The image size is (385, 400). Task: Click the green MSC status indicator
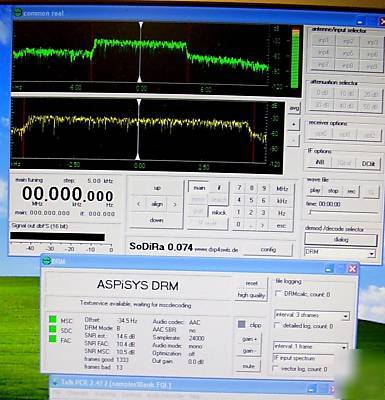(x=53, y=319)
